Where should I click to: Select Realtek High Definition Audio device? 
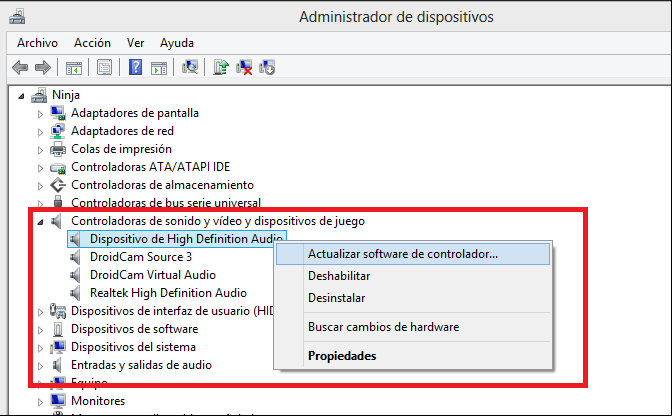168,293
